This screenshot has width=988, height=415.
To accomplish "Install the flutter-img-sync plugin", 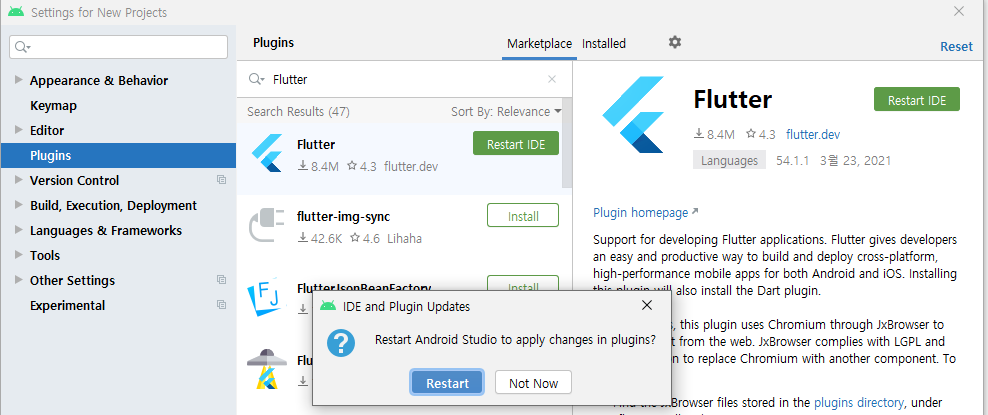I will [x=523, y=215].
